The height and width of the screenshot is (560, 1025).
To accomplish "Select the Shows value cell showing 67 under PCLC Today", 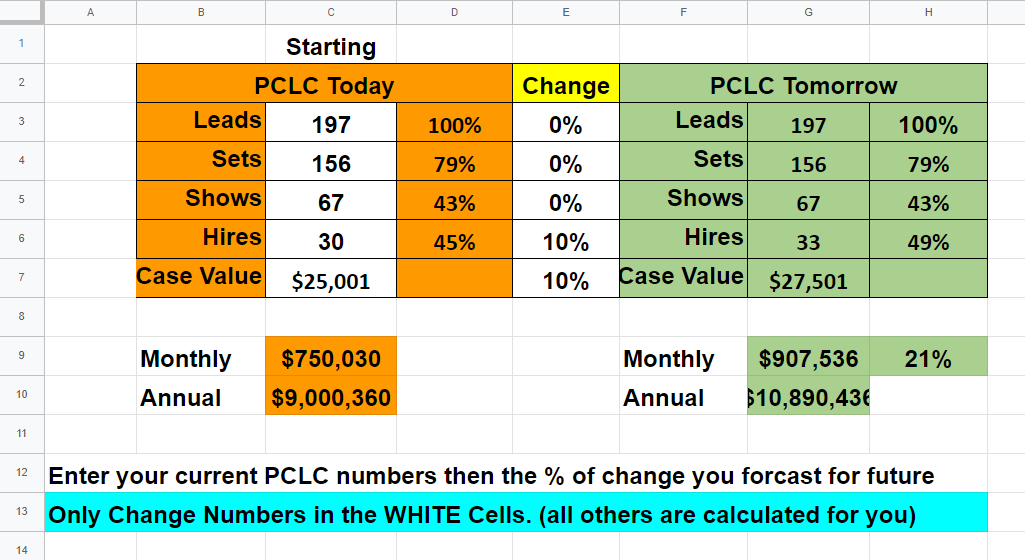I will tap(331, 202).
